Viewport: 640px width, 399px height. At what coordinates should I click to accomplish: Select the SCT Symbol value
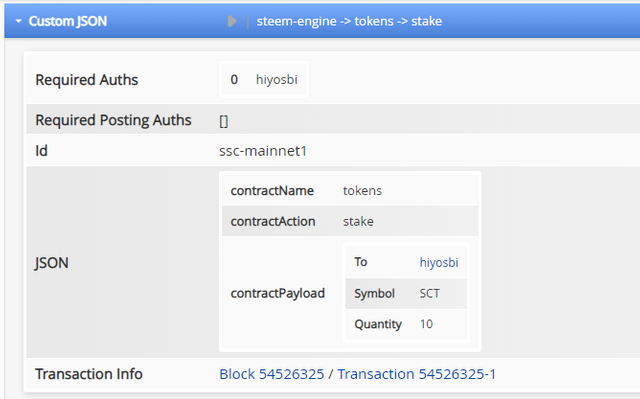point(429,293)
